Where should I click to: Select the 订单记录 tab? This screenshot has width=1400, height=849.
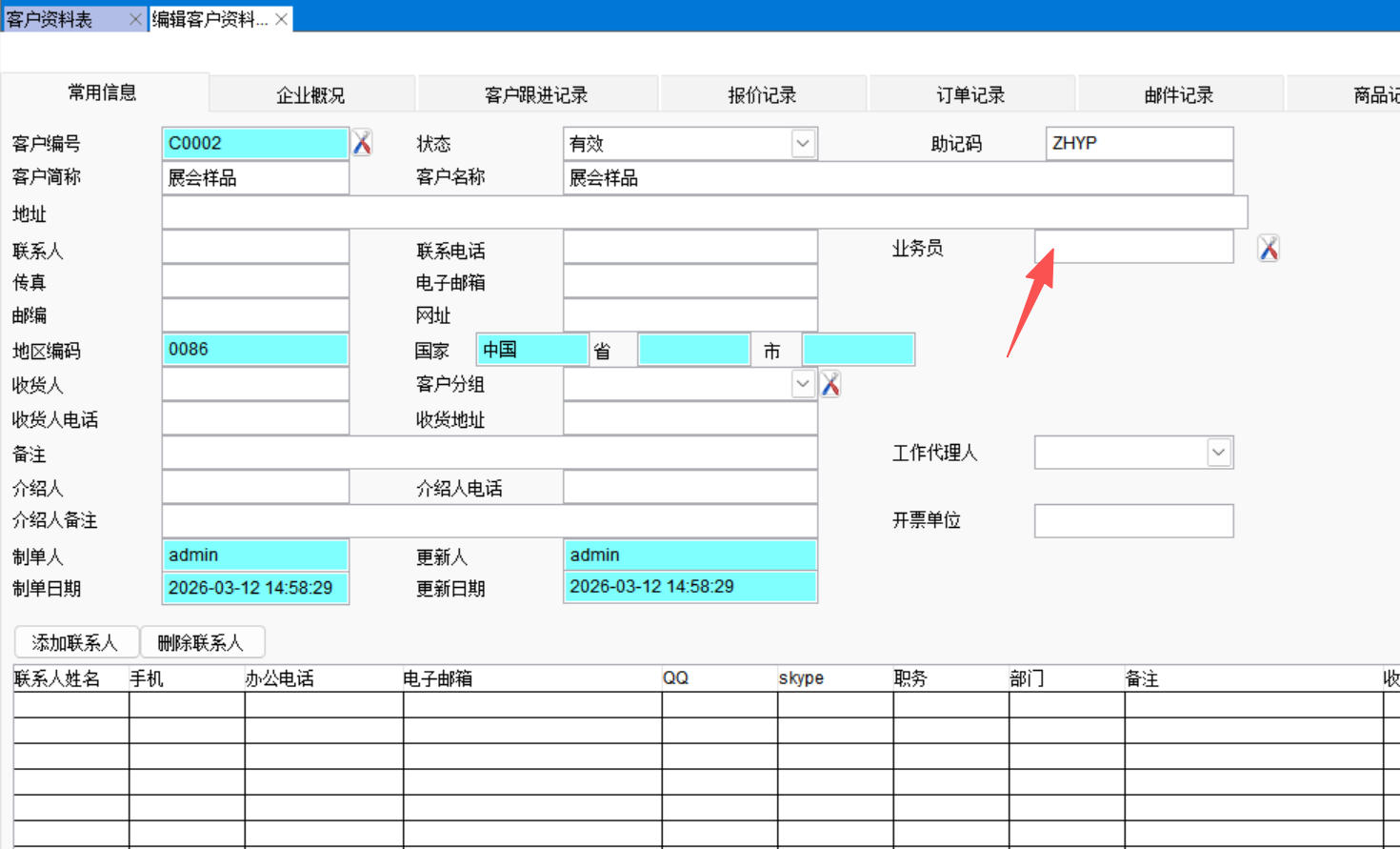pos(970,95)
